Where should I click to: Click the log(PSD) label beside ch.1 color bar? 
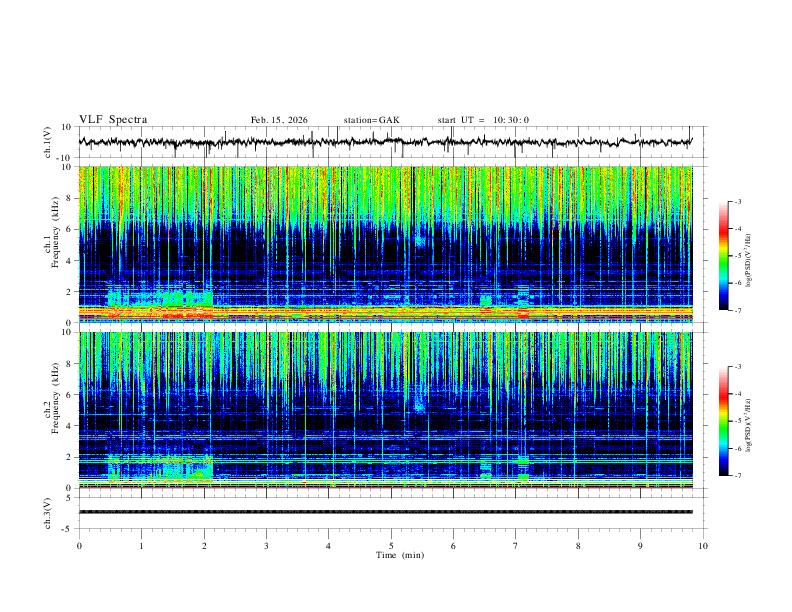click(749, 261)
